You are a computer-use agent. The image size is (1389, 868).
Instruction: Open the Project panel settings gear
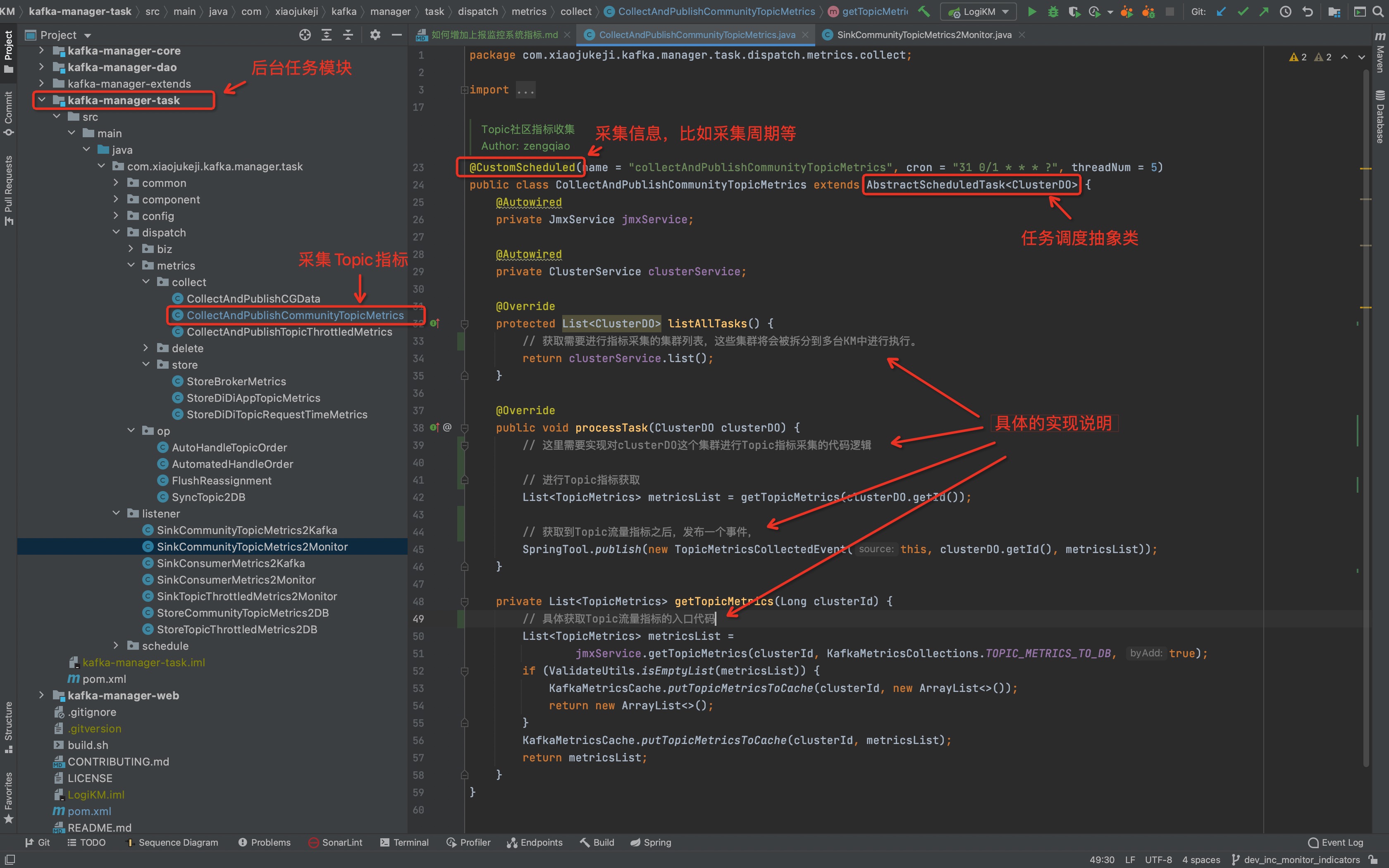pyautogui.click(x=375, y=35)
